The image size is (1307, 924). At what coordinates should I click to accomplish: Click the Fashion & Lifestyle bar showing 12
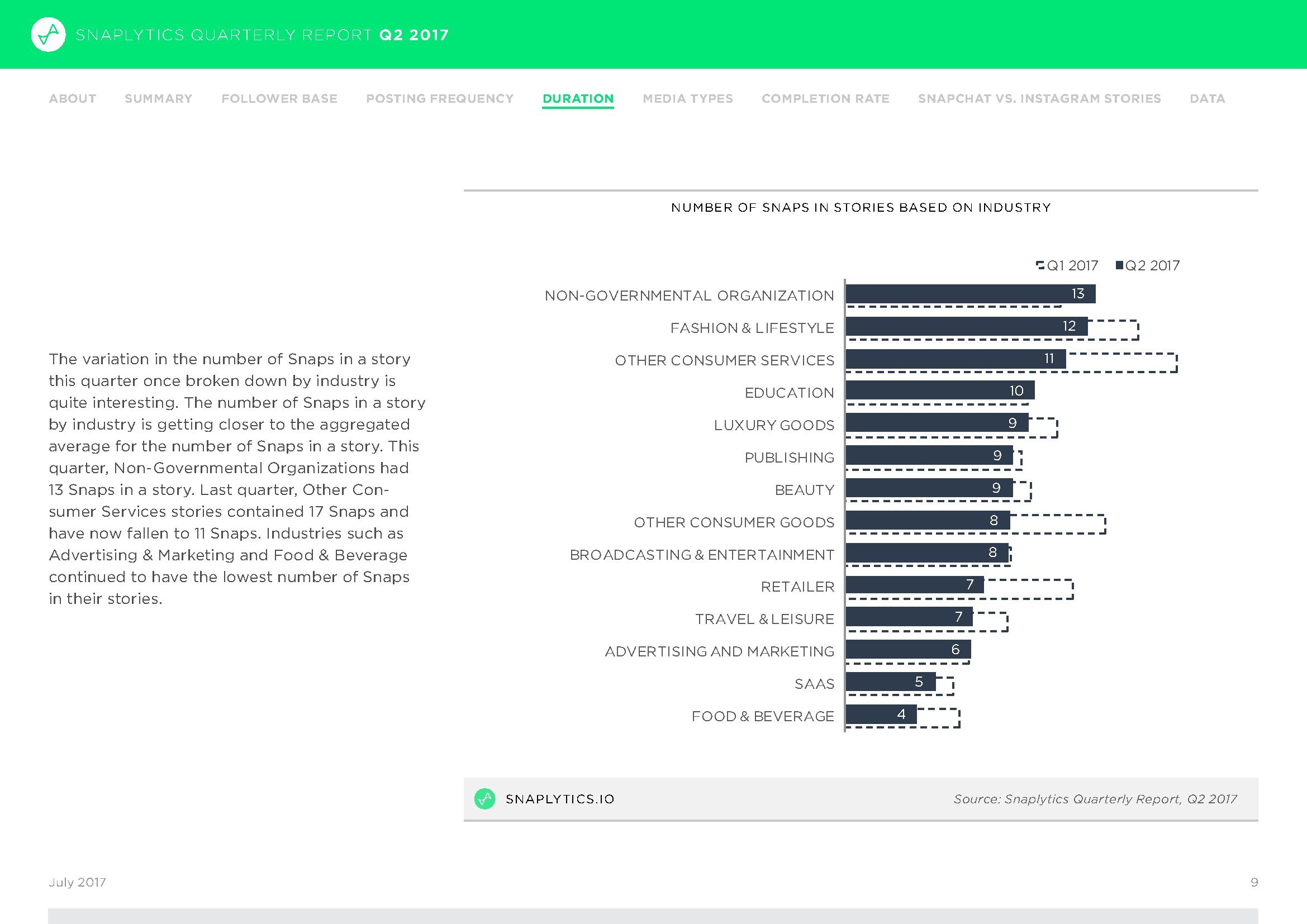click(x=966, y=326)
